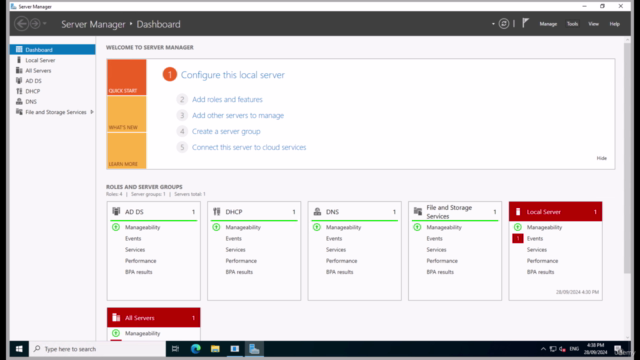Click the ENG language indicator
Image resolution: width=640 pixels, height=360 pixels.
pyautogui.click(x=574, y=349)
